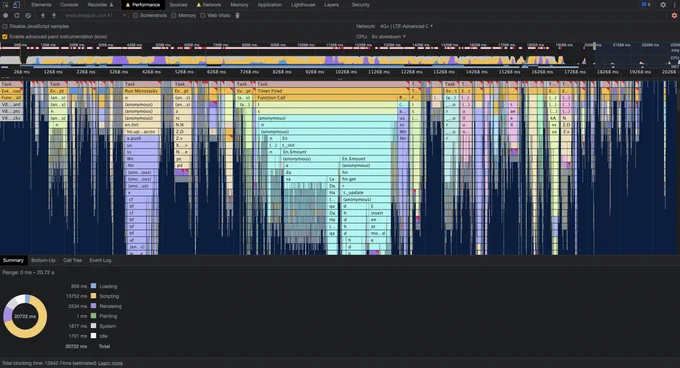Image resolution: width=680 pixels, height=368 pixels.
Task: Click the 5268 ms ruler mark
Action: (183, 72)
